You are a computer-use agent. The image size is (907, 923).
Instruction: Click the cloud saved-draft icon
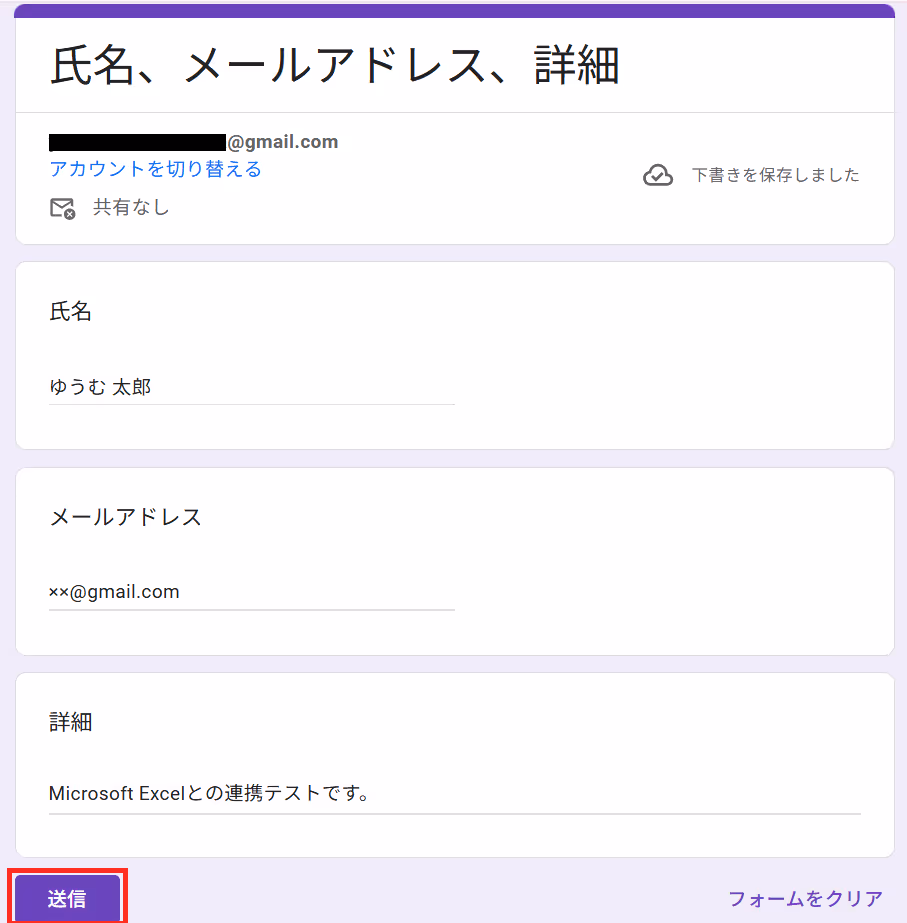pyautogui.click(x=657, y=175)
